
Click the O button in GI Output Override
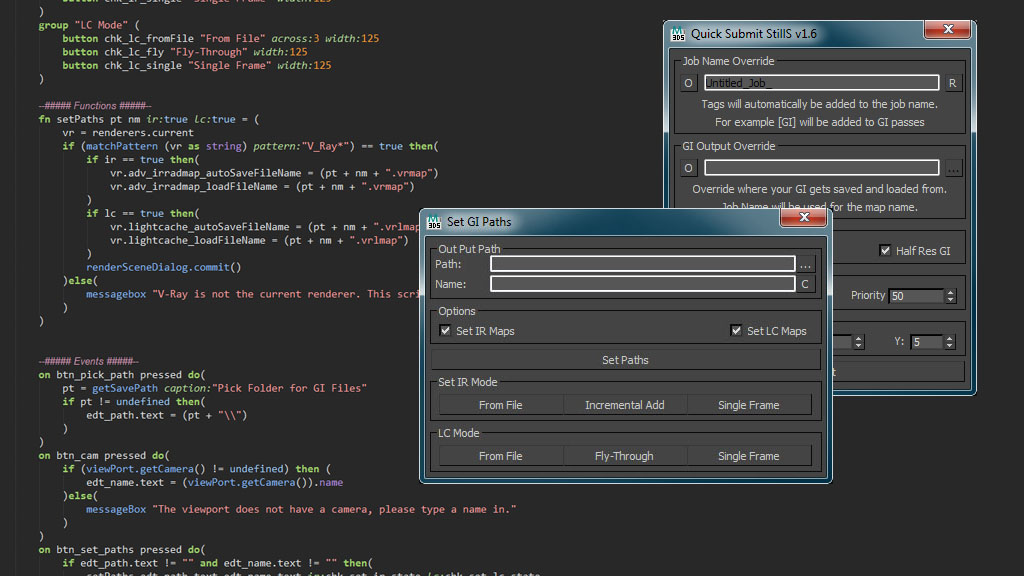(688, 168)
